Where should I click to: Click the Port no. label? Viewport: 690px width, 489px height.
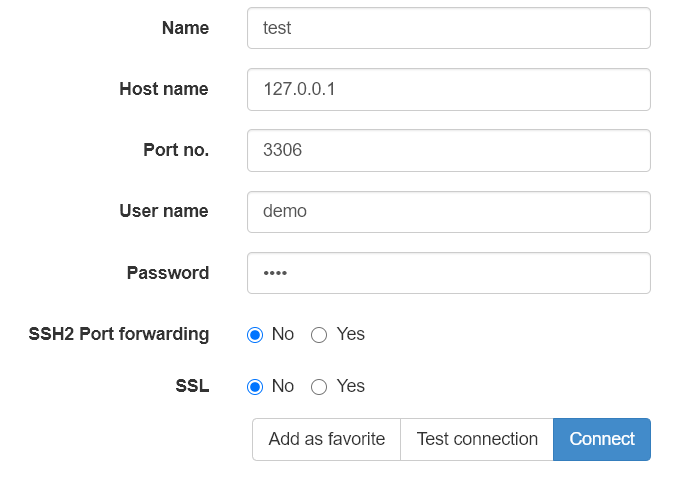coord(176,150)
